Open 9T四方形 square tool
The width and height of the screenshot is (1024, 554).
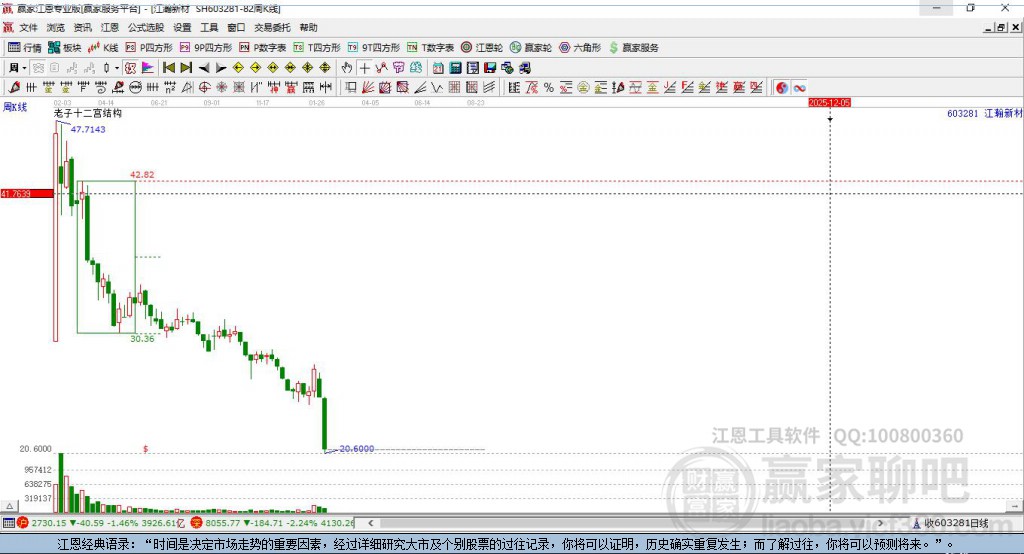click(x=374, y=48)
